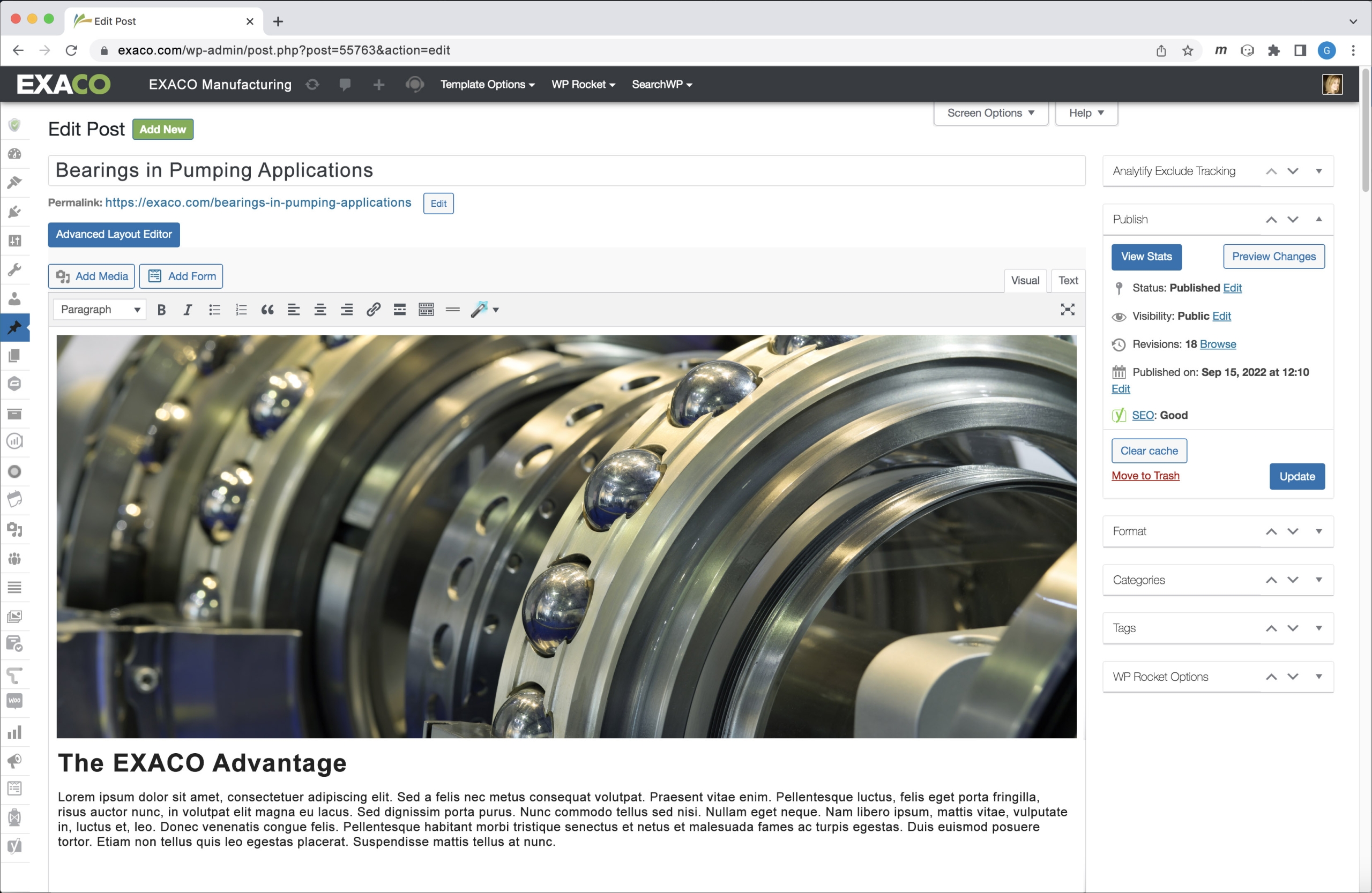1372x893 pixels.
Task: Switch to the Text editor tab
Action: coord(1068,281)
